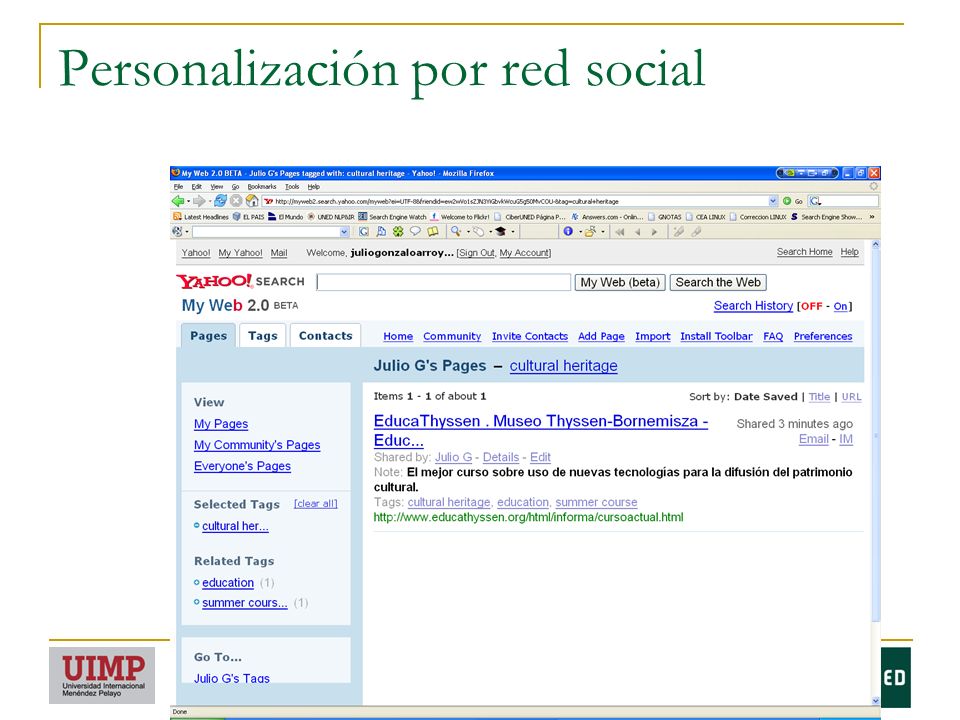Screen dimensions: 960x720
Task: Open the address bar history dropdown
Action: 773,201
